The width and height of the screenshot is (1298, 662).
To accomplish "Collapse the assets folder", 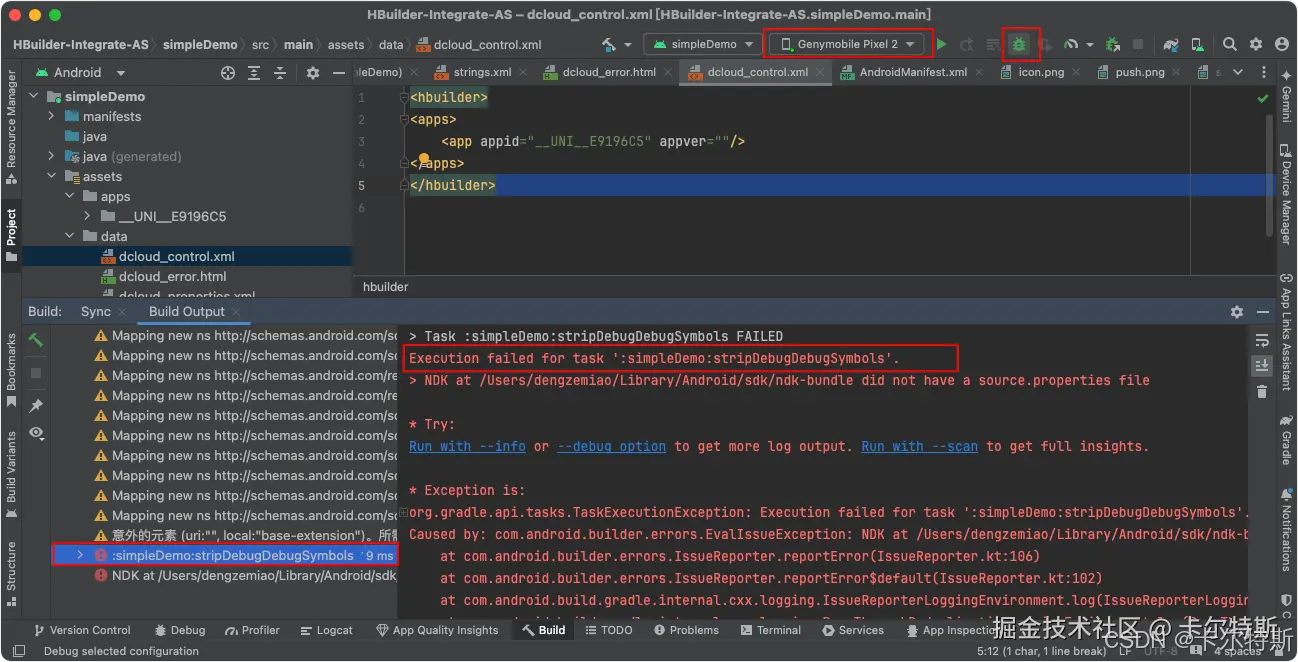I will (x=51, y=177).
